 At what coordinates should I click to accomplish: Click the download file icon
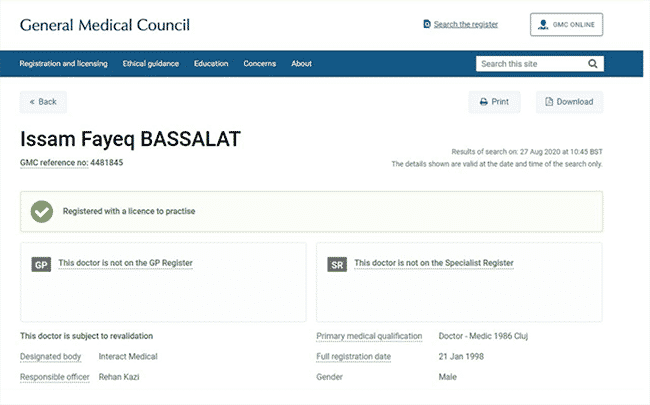pos(549,102)
